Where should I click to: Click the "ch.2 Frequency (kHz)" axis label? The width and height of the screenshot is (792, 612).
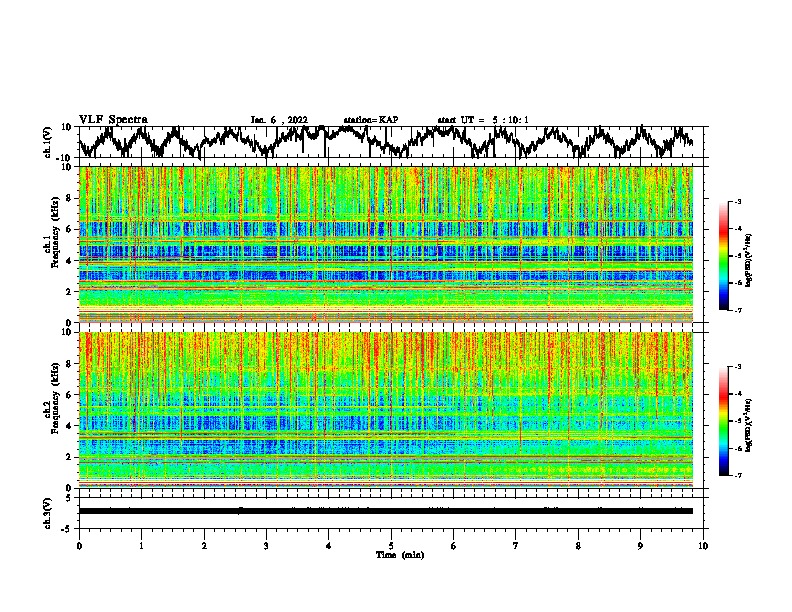[52, 397]
